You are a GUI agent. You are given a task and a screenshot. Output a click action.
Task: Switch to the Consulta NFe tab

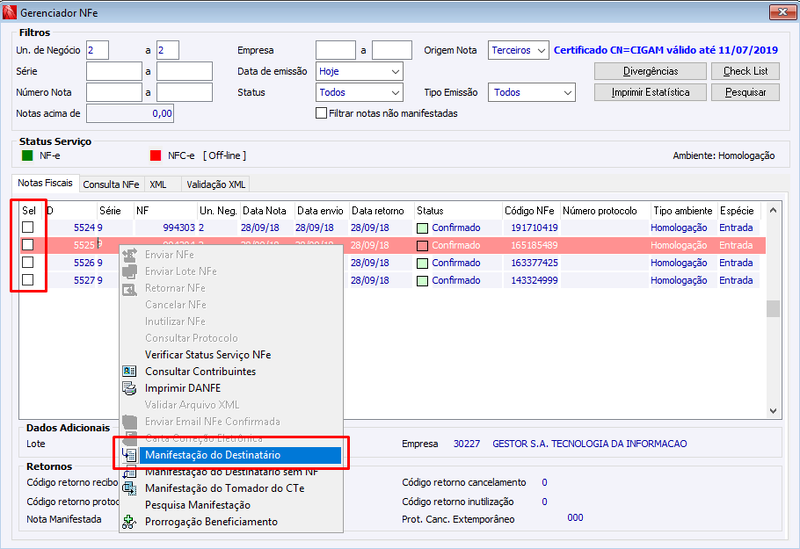111,184
